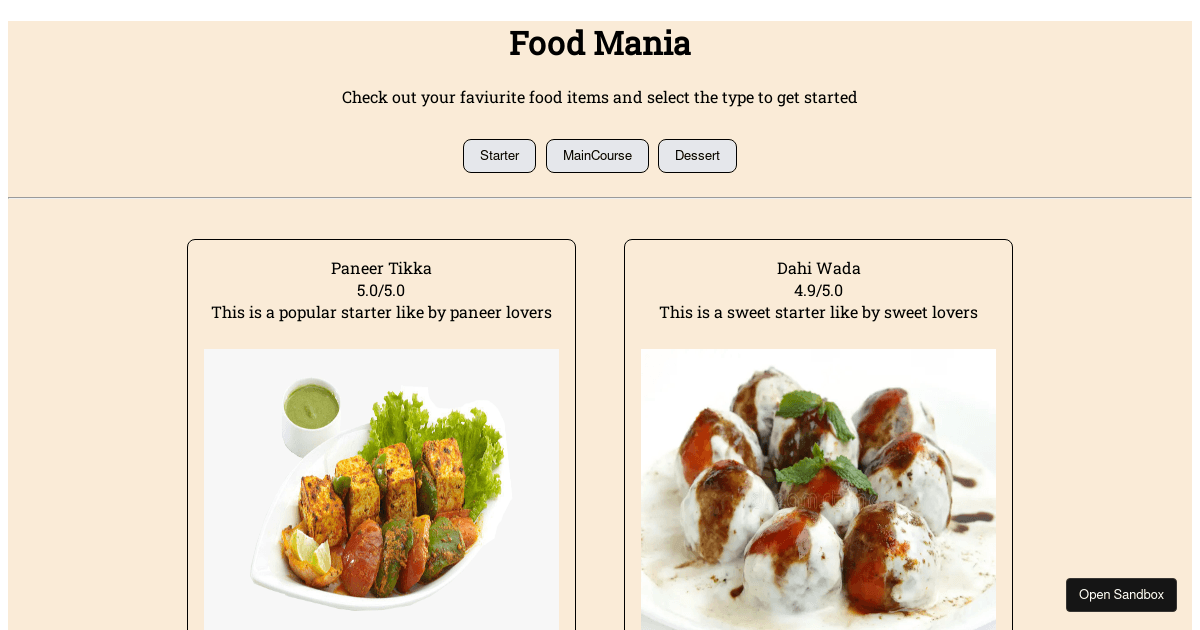Open the sandbox via Open Sandbox button
Image resolution: width=1200 pixels, height=630 pixels.
click(1121, 594)
